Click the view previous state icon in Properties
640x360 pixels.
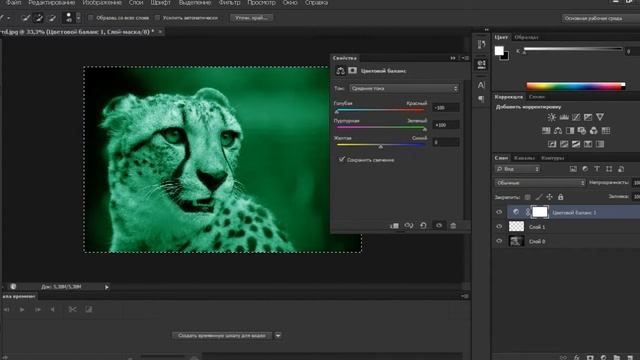[x=409, y=226]
